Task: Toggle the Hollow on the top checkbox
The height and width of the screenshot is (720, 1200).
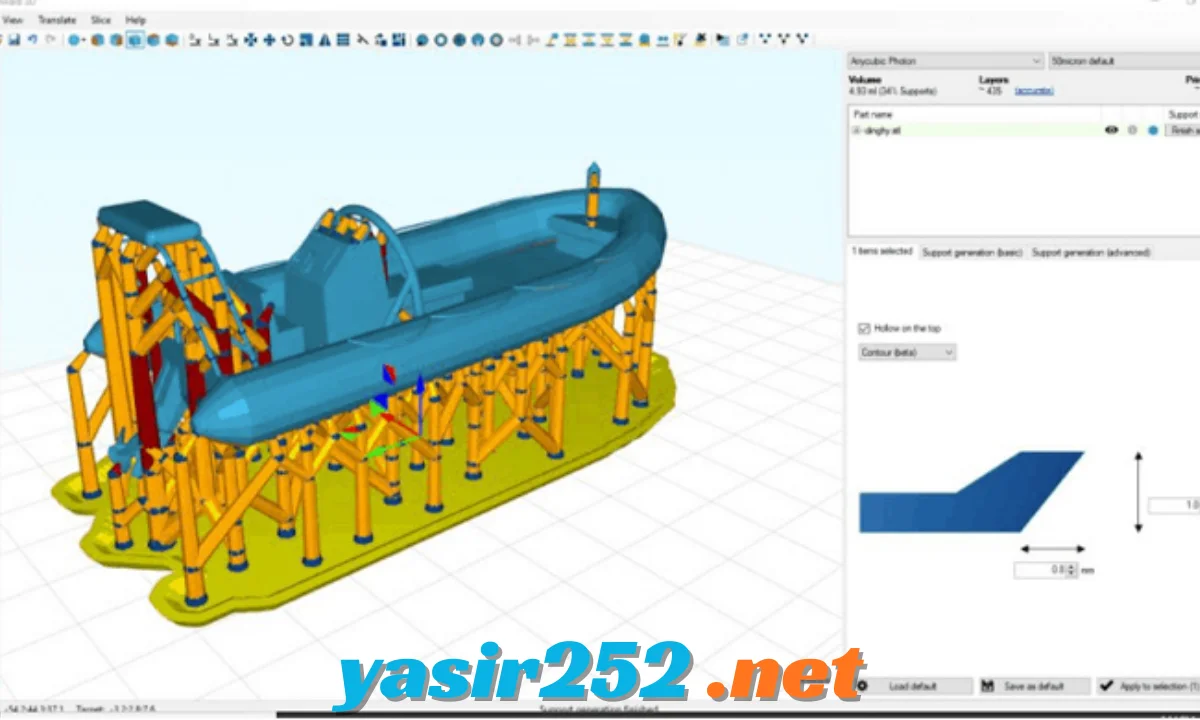Action: (865, 328)
